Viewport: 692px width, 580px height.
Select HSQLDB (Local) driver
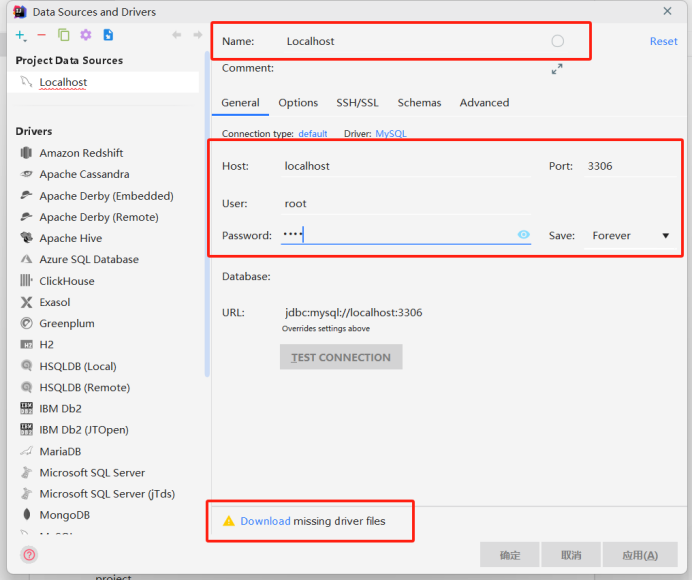pos(78,366)
